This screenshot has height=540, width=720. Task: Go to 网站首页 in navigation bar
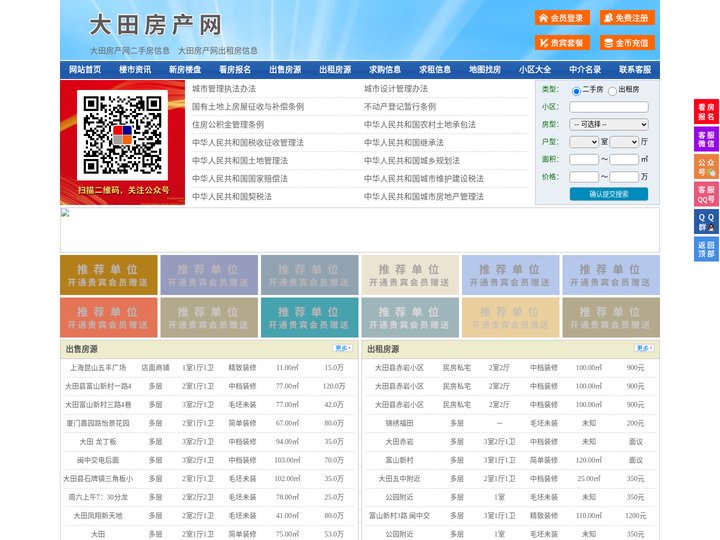coord(85,70)
